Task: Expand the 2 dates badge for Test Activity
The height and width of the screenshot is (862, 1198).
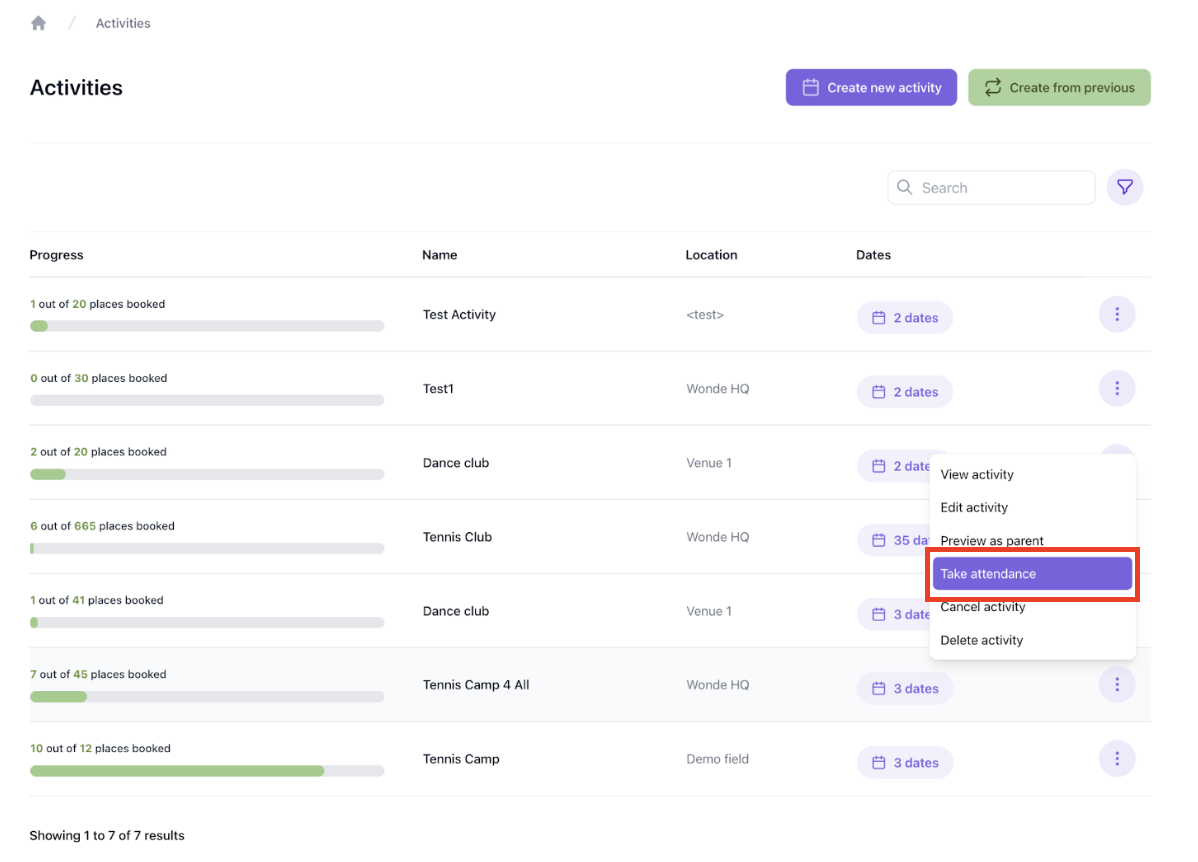Action: (x=905, y=318)
